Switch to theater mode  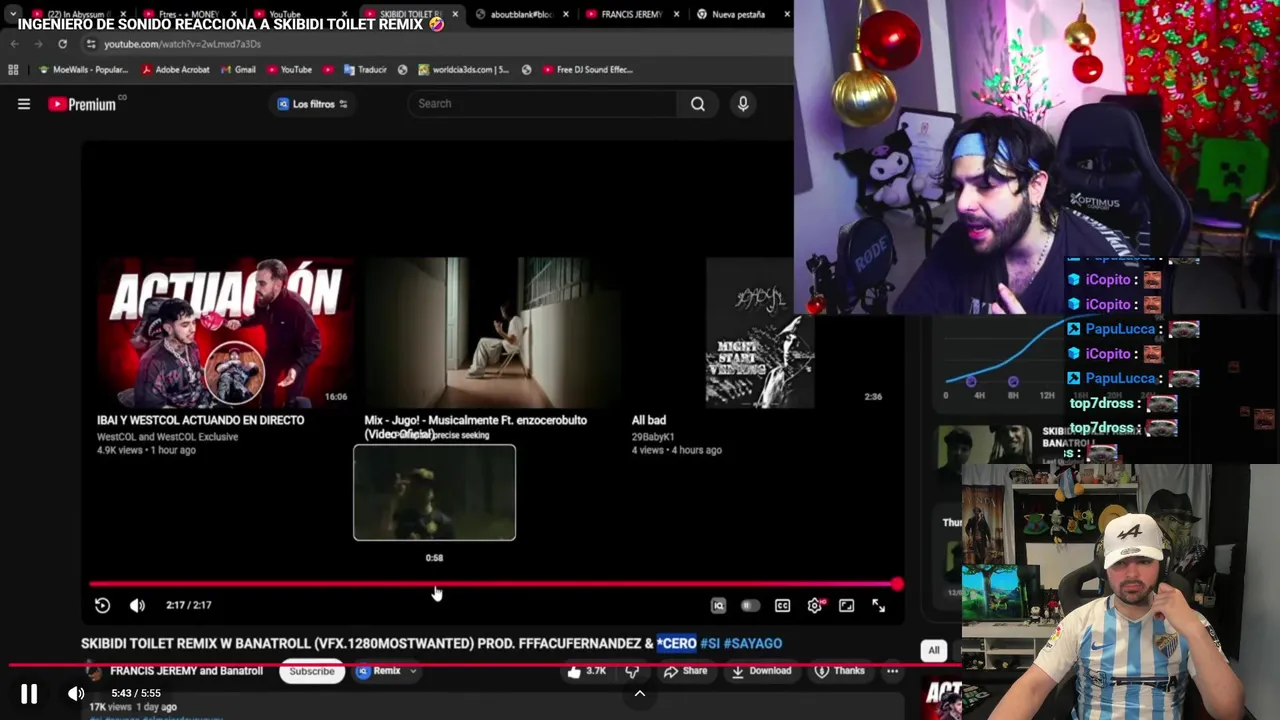coord(847,606)
